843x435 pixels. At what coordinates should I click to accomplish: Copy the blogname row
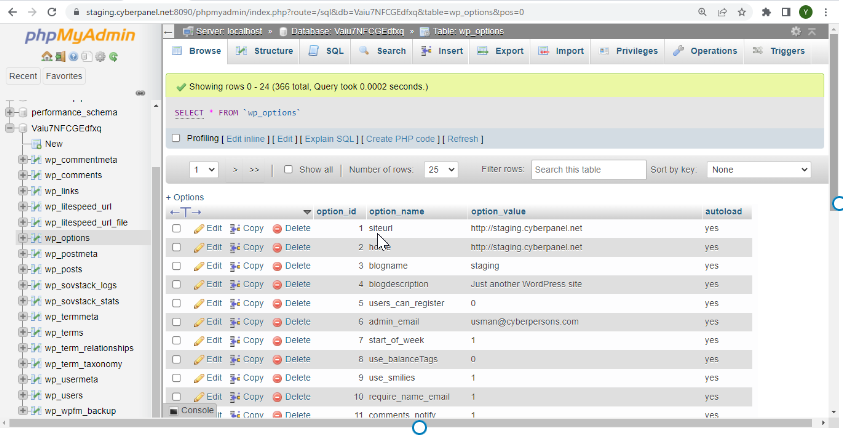[247, 266]
